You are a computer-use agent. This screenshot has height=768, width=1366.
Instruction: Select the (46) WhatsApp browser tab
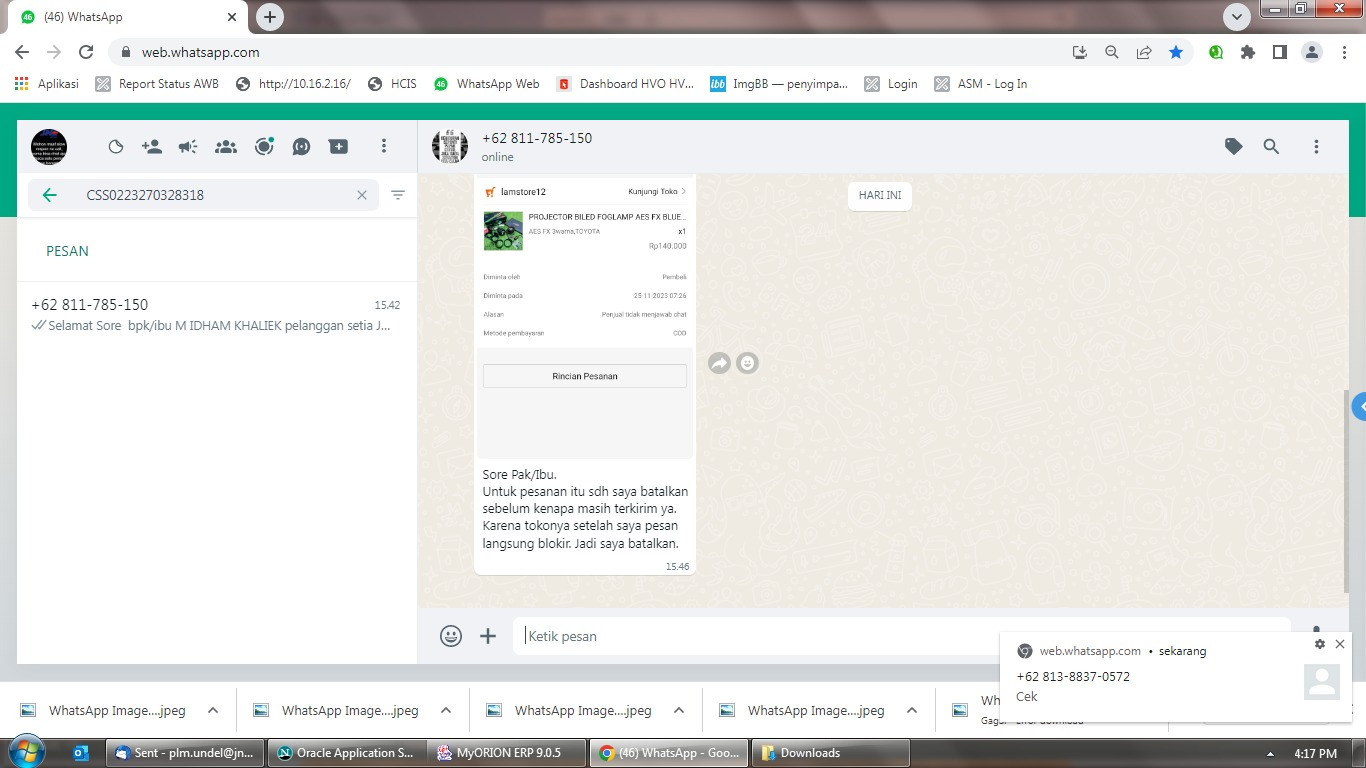pos(129,17)
